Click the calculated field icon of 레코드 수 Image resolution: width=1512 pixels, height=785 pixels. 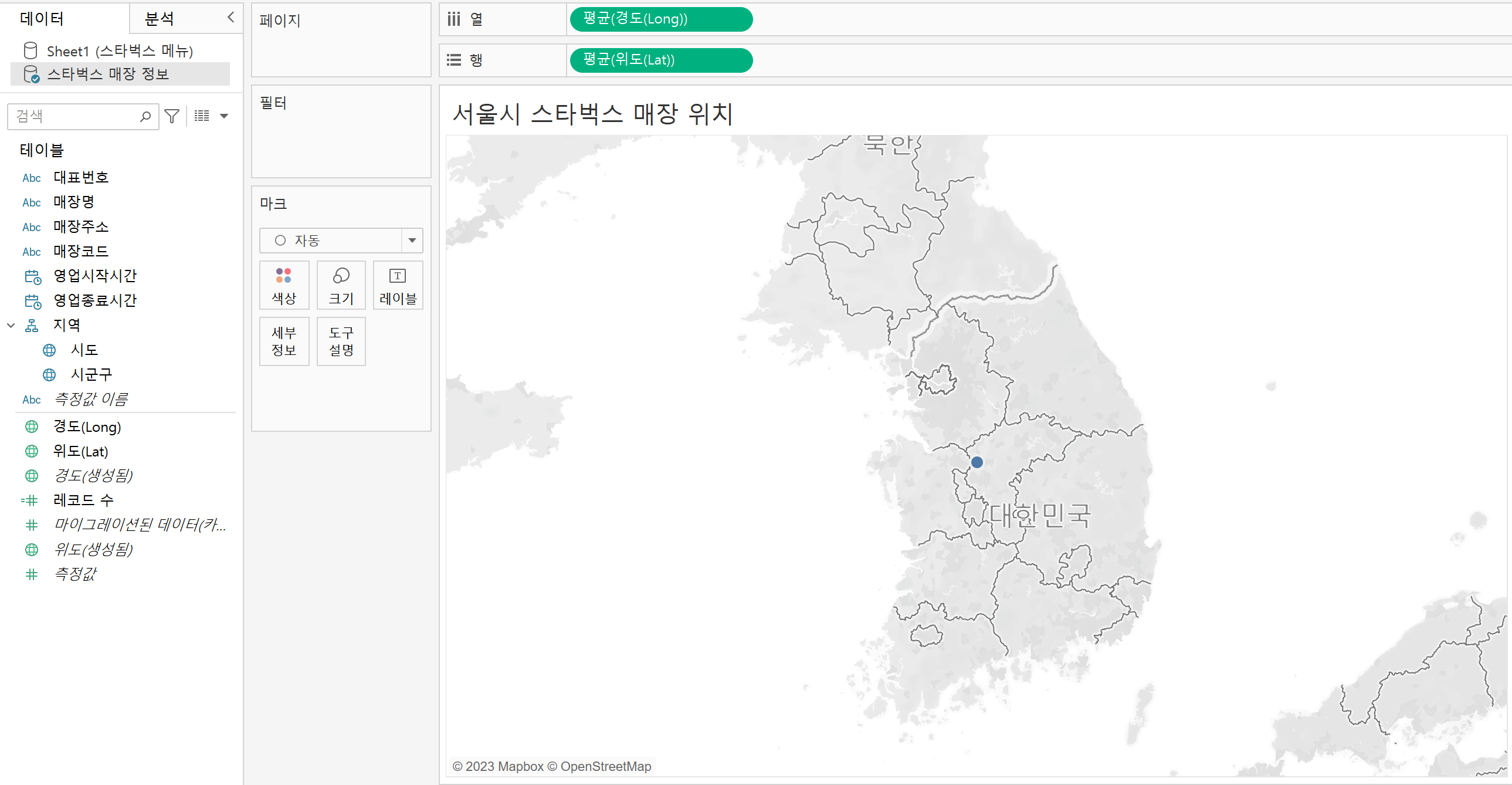pos(30,500)
